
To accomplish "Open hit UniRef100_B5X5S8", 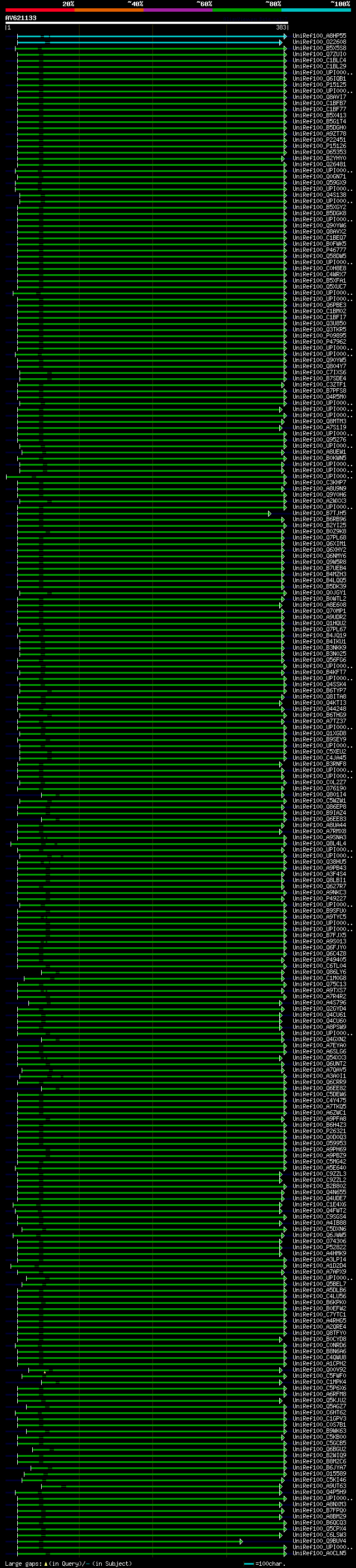I will click(x=319, y=48).
